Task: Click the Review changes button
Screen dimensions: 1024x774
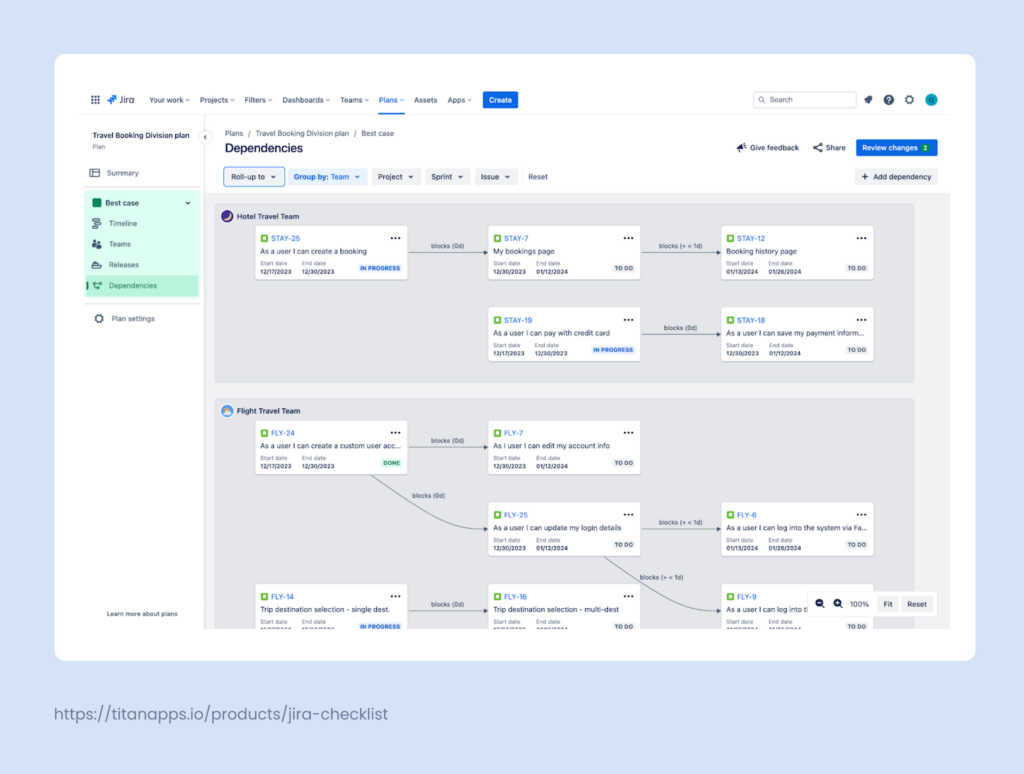Action: click(x=896, y=147)
